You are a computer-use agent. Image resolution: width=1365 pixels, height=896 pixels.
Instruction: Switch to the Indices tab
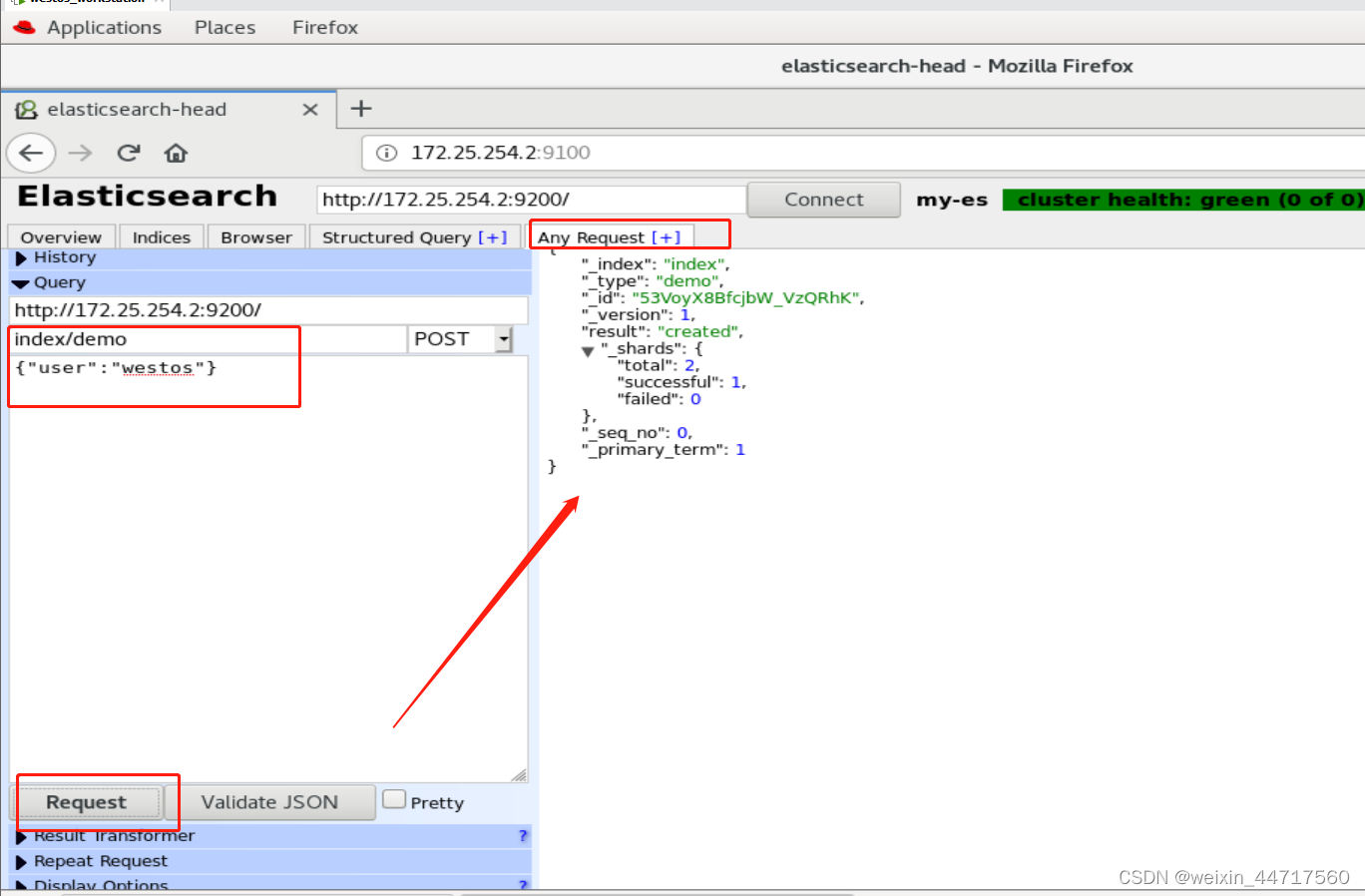tap(162, 237)
